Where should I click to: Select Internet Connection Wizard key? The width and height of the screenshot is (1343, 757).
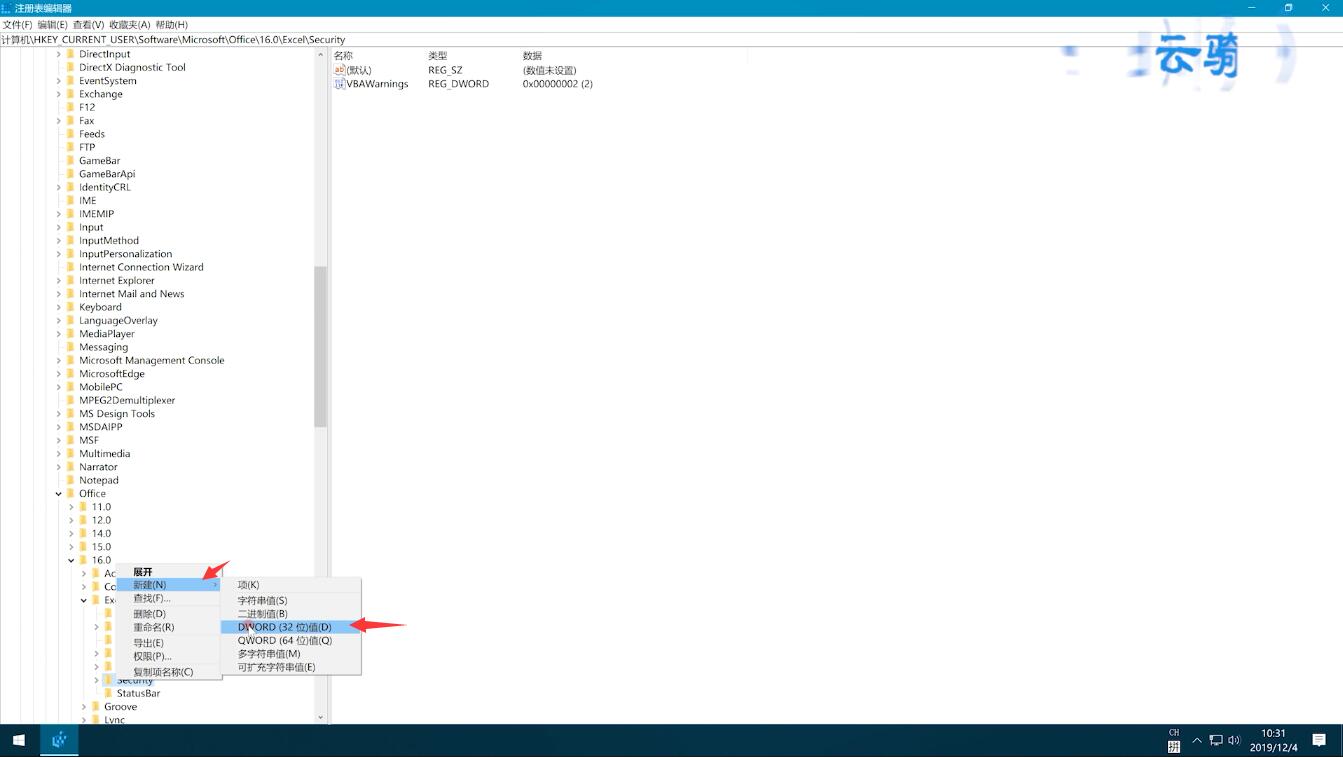(x=141, y=267)
